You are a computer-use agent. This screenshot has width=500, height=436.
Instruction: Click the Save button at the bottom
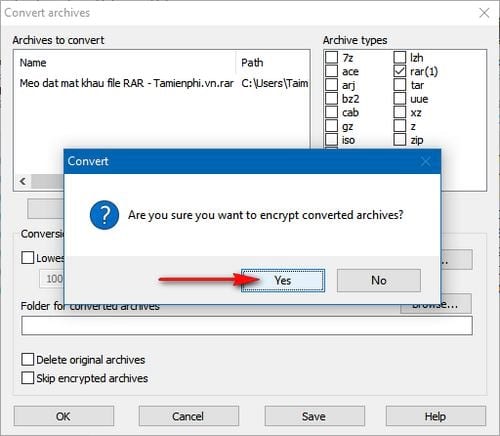pyautogui.click(x=314, y=416)
